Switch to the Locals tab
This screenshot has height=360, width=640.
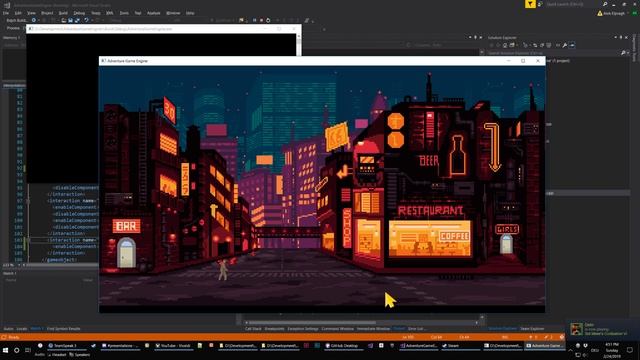pyautogui.click(x=22, y=329)
